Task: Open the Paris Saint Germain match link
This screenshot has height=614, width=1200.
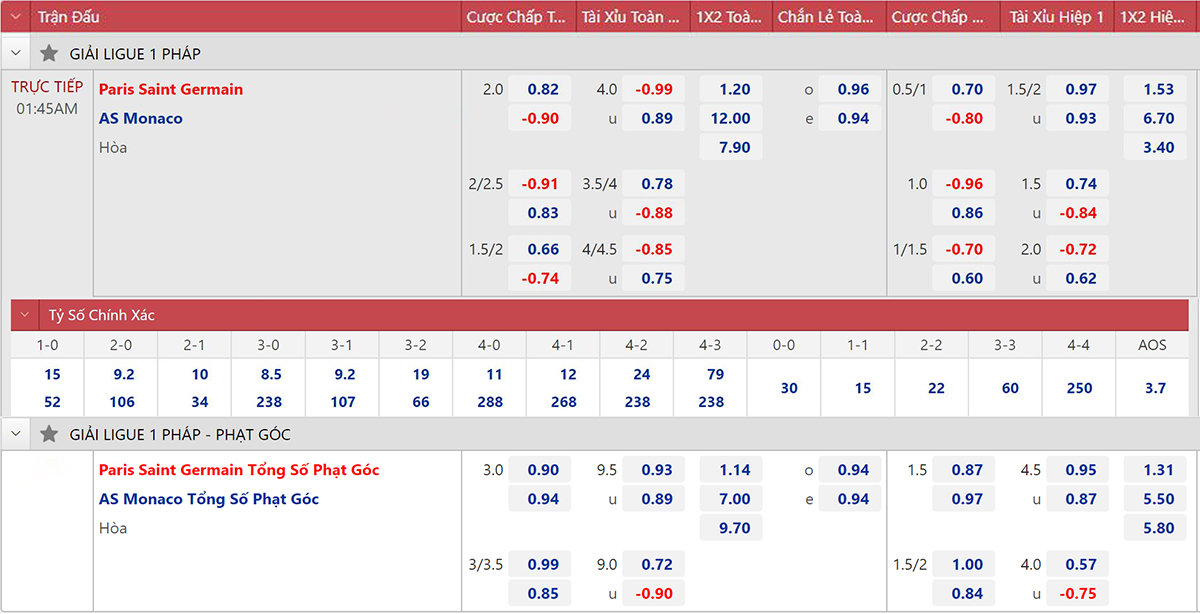Action: [171, 89]
